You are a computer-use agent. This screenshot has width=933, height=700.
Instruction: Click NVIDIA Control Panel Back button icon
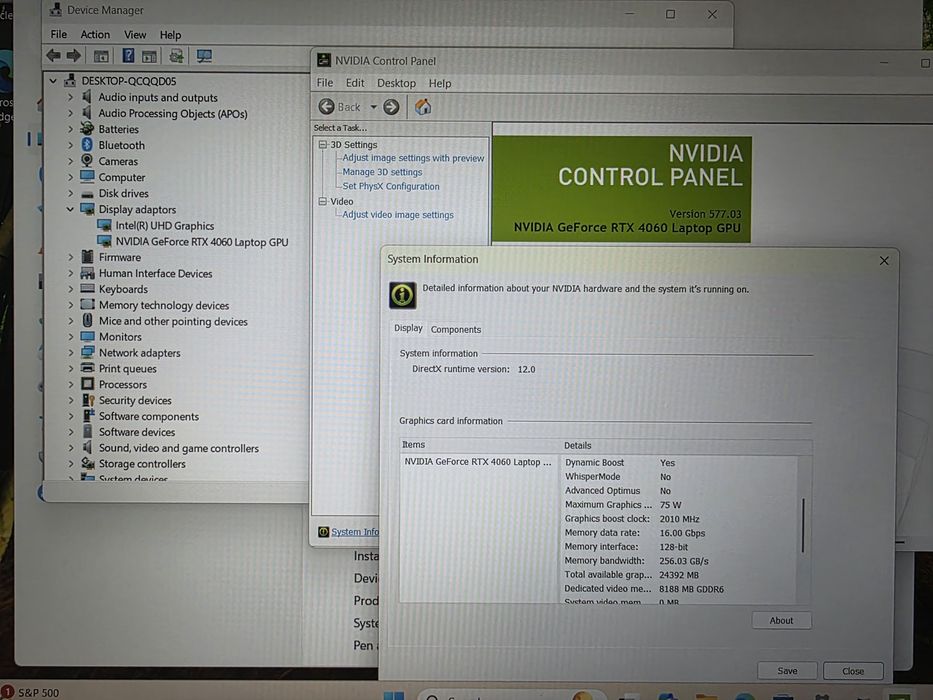pos(326,107)
